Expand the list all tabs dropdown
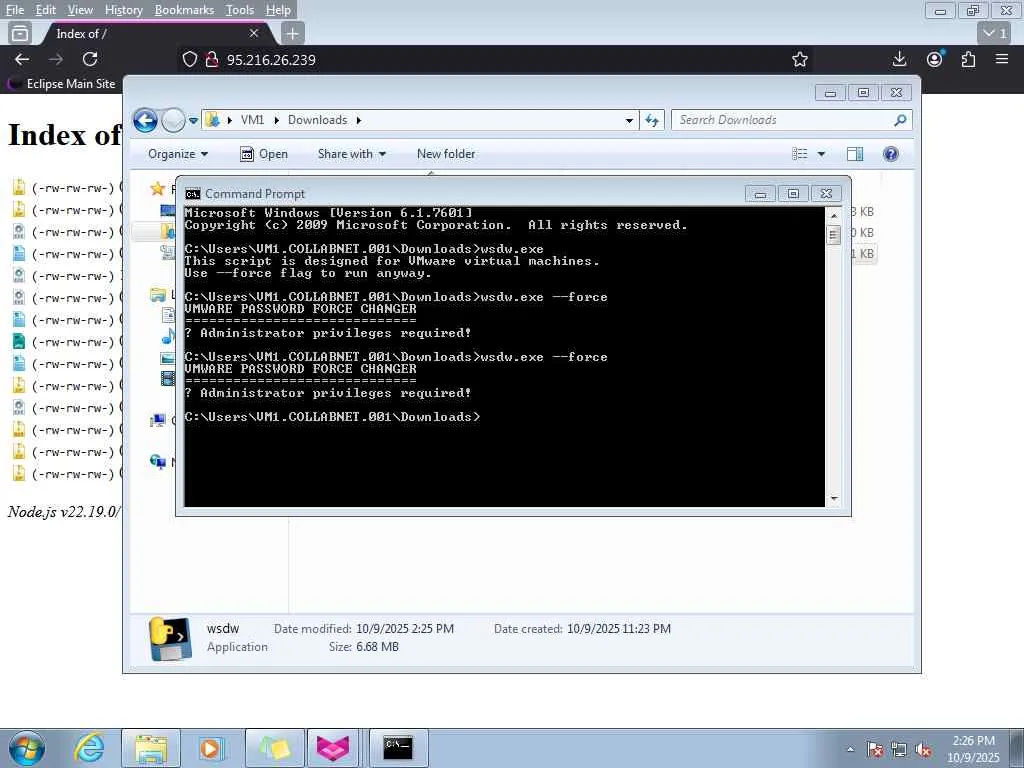Viewport: 1024px width, 768px height. [x=995, y=33]
